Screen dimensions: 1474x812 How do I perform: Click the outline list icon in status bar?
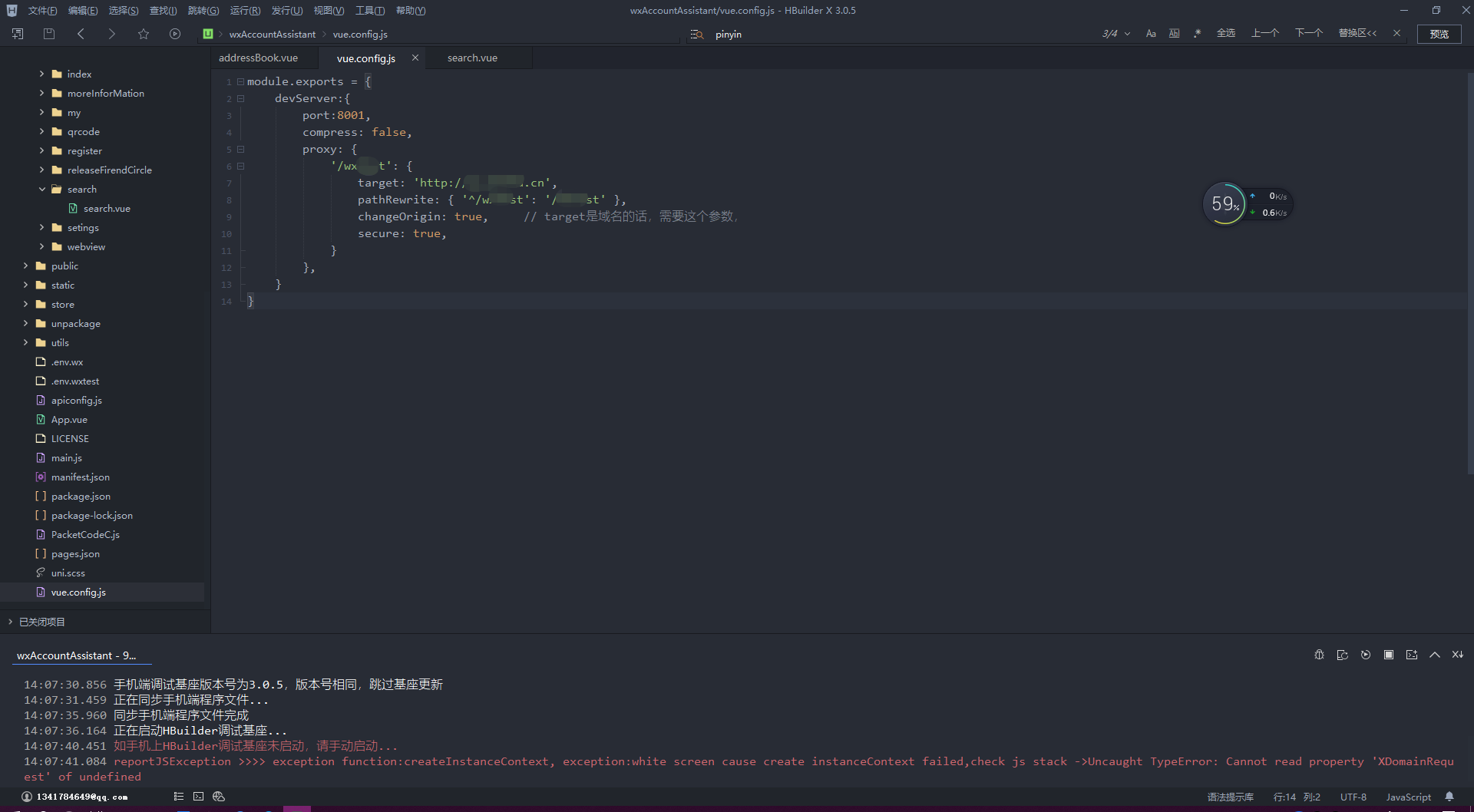[x=178, y=797]
